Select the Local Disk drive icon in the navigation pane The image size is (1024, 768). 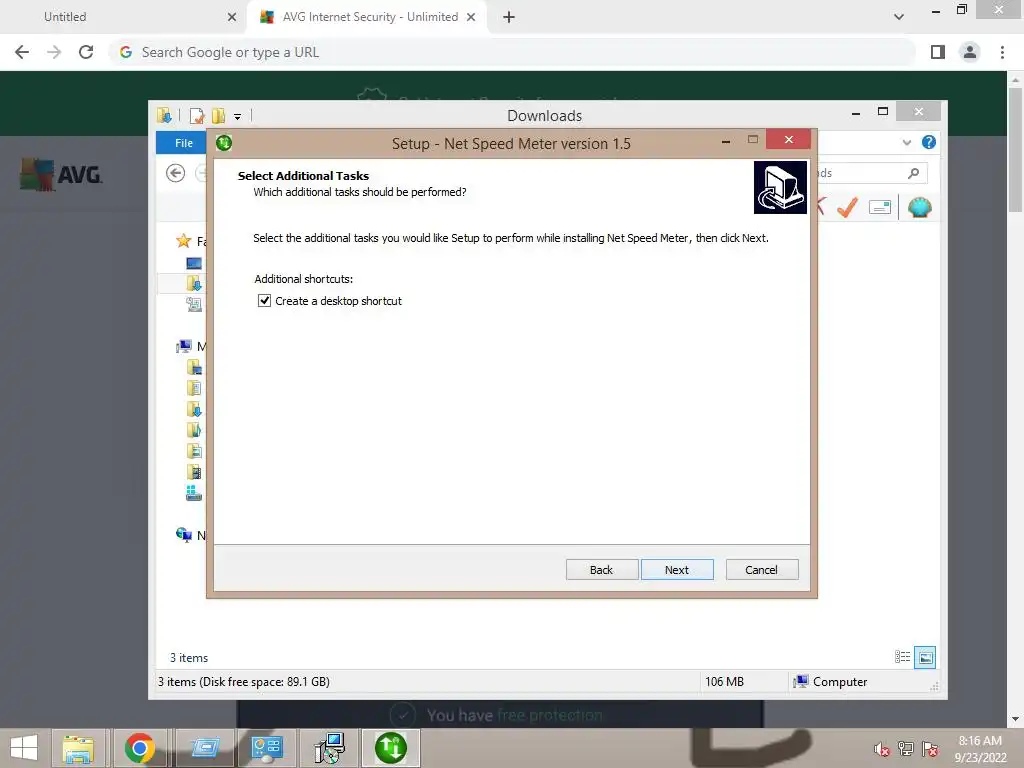(x=194, y=493)
